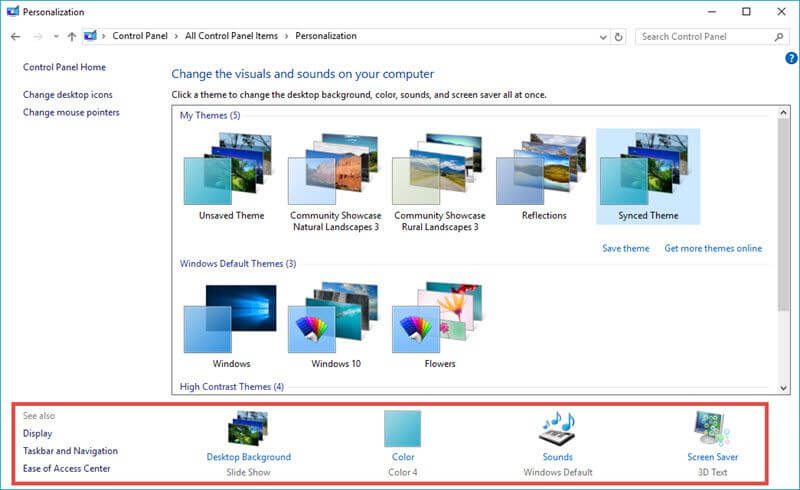The width and height of the screenshot is (800, 490).
Task: Click the address bar control panel icon
Action: pos(90,36)
